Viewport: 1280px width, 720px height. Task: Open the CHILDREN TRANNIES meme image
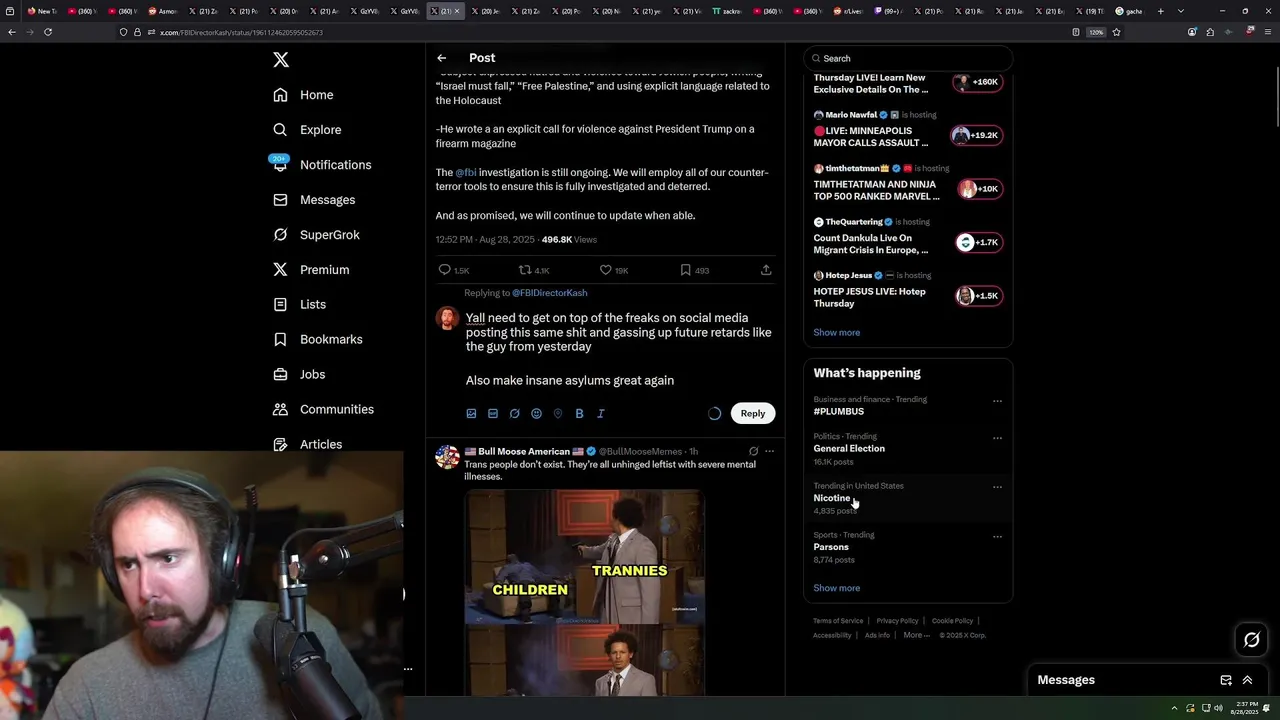pos(584,592)
